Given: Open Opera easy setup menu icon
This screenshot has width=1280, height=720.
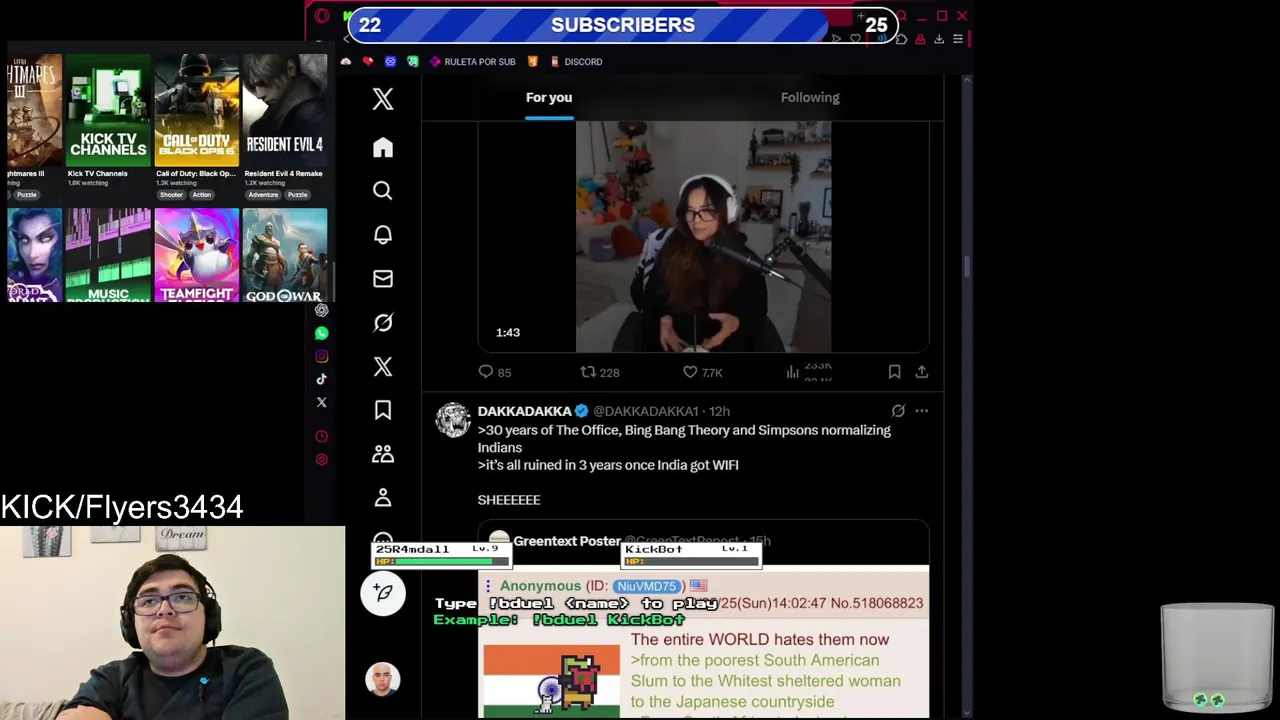Looking at the screenshot, I should click(958, 39).
